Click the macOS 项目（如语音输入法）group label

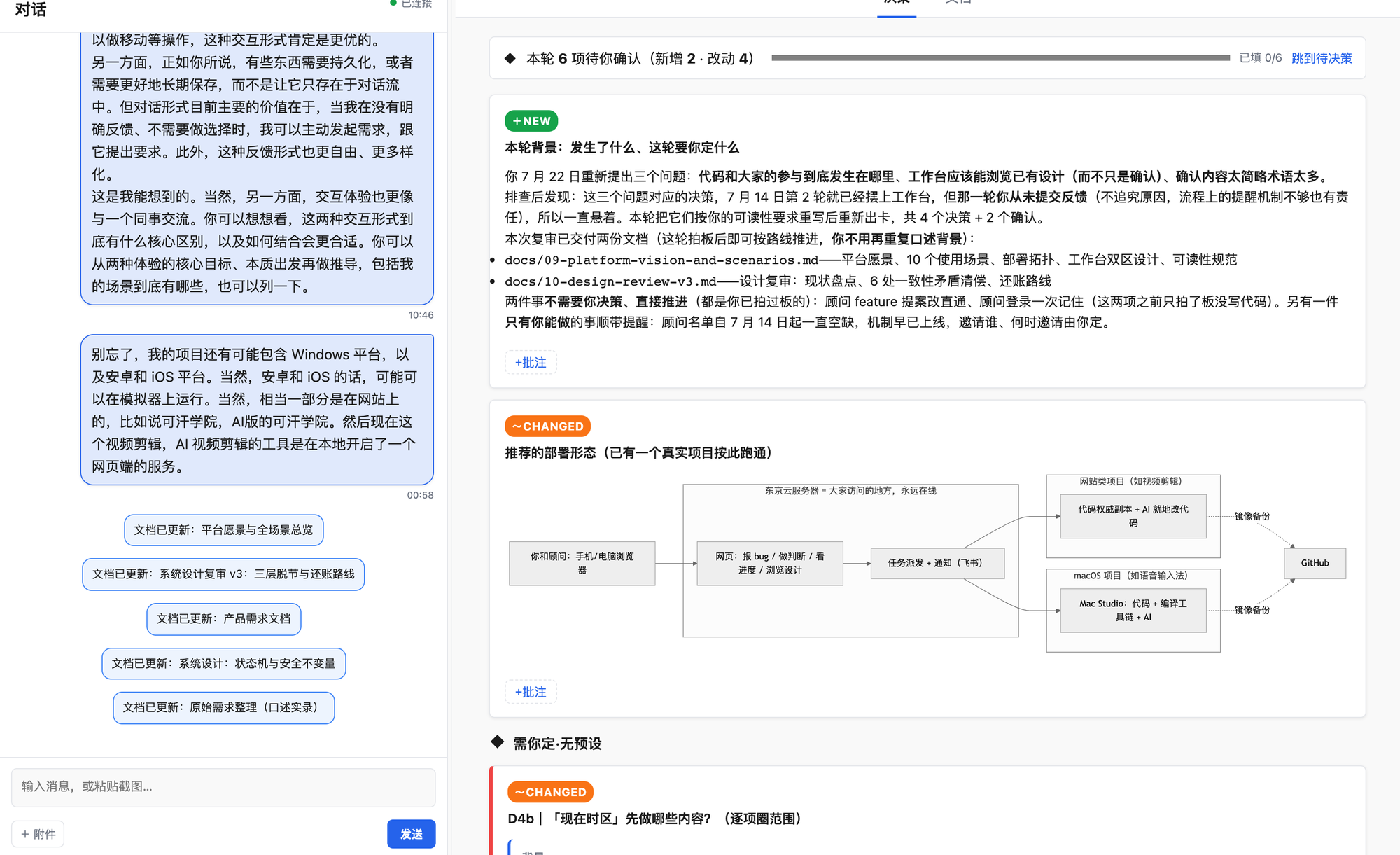(1130, 576)
